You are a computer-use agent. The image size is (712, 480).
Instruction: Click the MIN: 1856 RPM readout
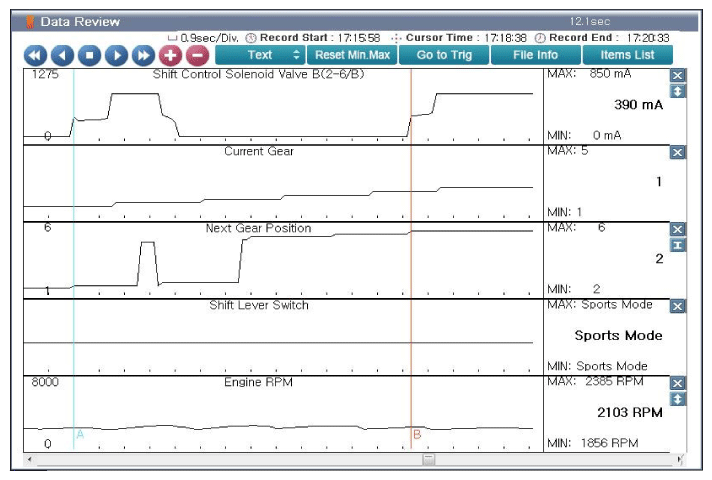coord(593,443)
